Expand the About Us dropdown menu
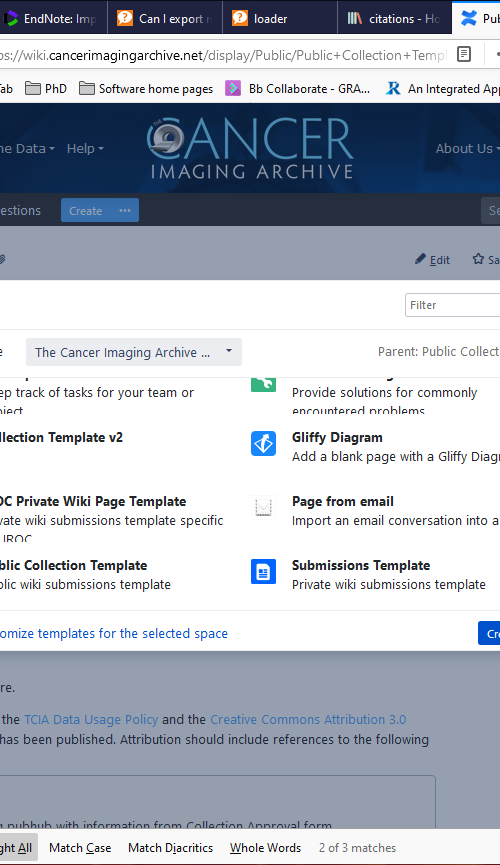This screenshot has height=865, width=500. pyautogui.click(x=467, y=148)
